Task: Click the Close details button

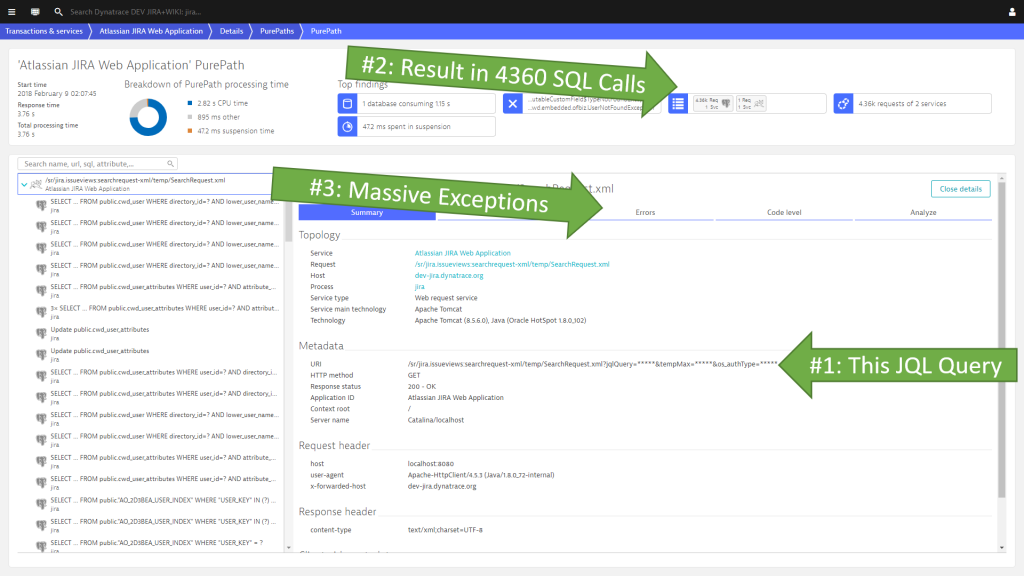Action: point(960,190)
